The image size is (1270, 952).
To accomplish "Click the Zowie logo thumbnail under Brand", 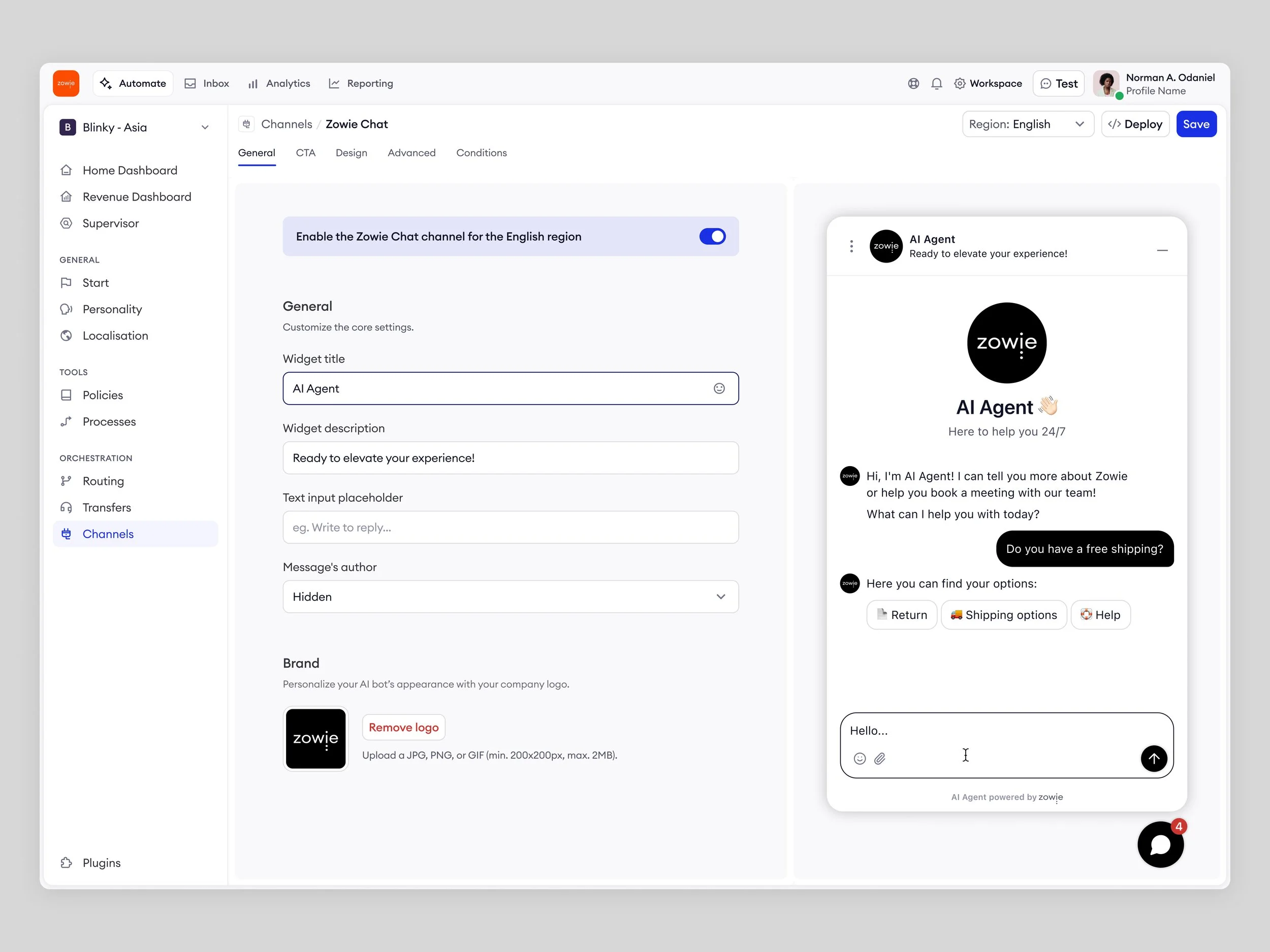I will click(316, 739).
